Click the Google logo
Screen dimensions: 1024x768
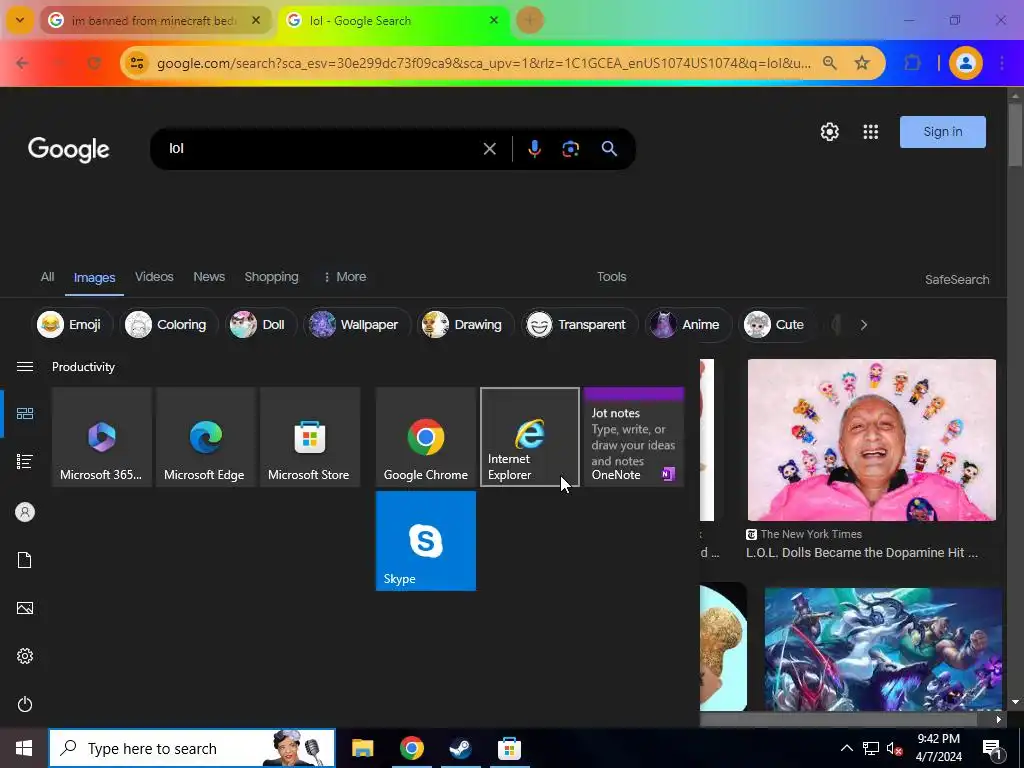69,149
